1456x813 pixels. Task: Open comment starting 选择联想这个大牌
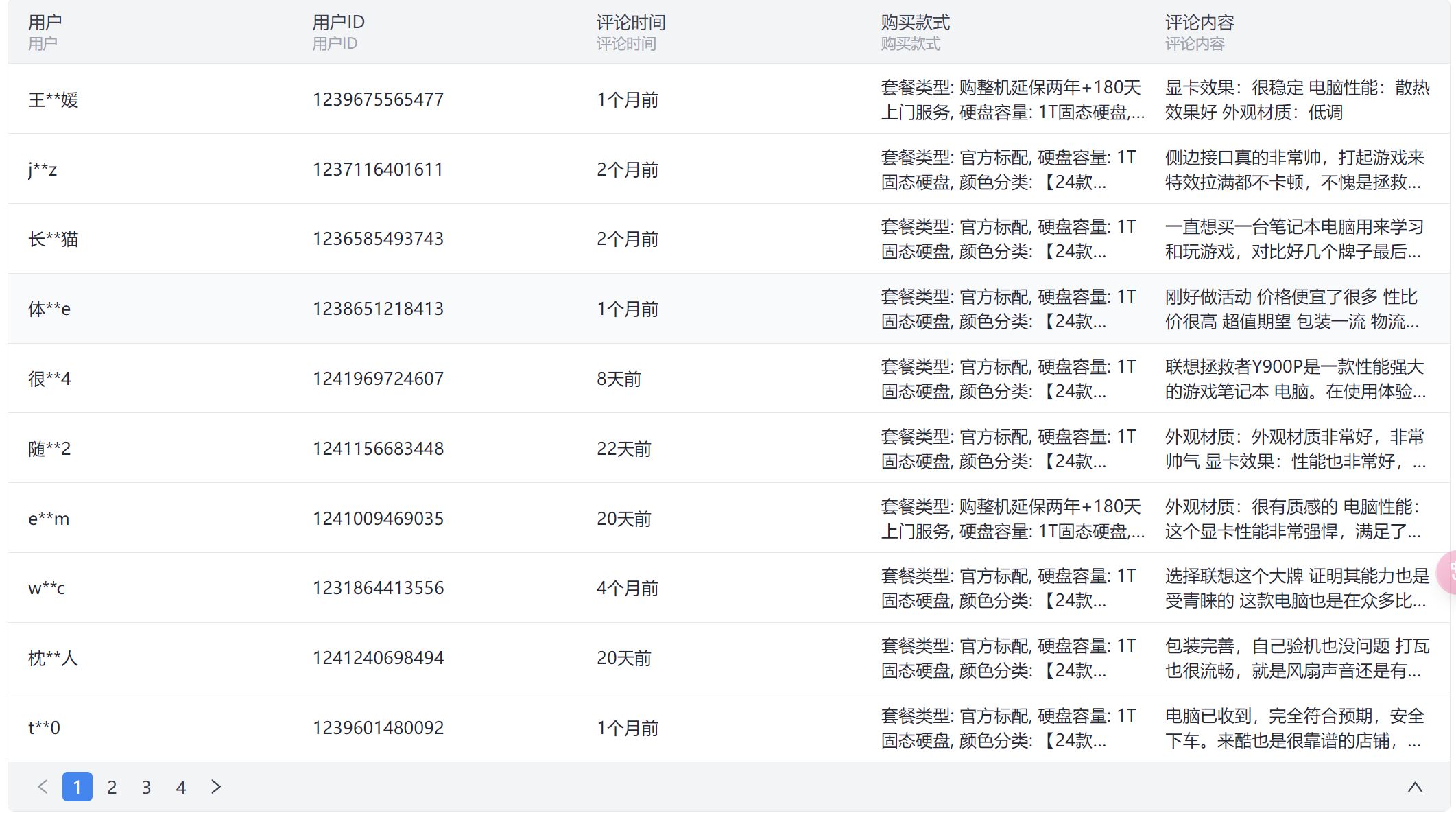tap(1298, 588)
